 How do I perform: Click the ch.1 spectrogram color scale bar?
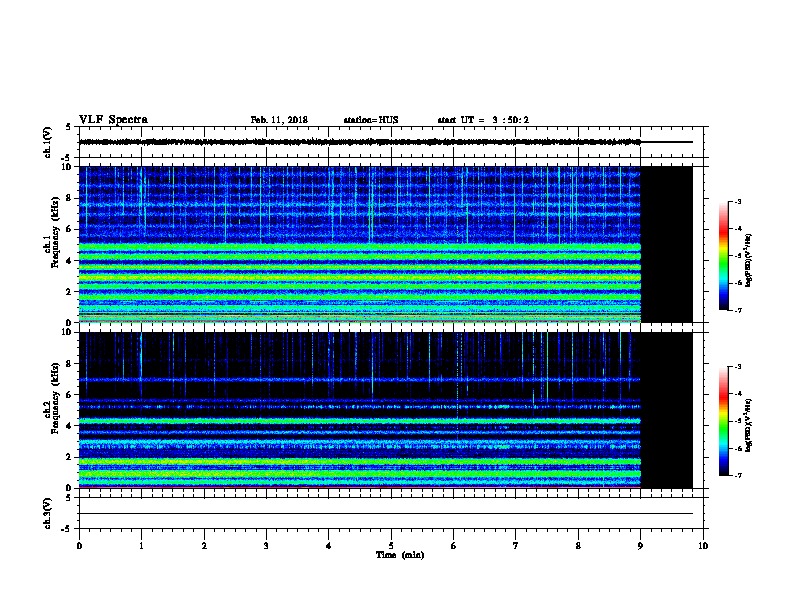point(723,256)
